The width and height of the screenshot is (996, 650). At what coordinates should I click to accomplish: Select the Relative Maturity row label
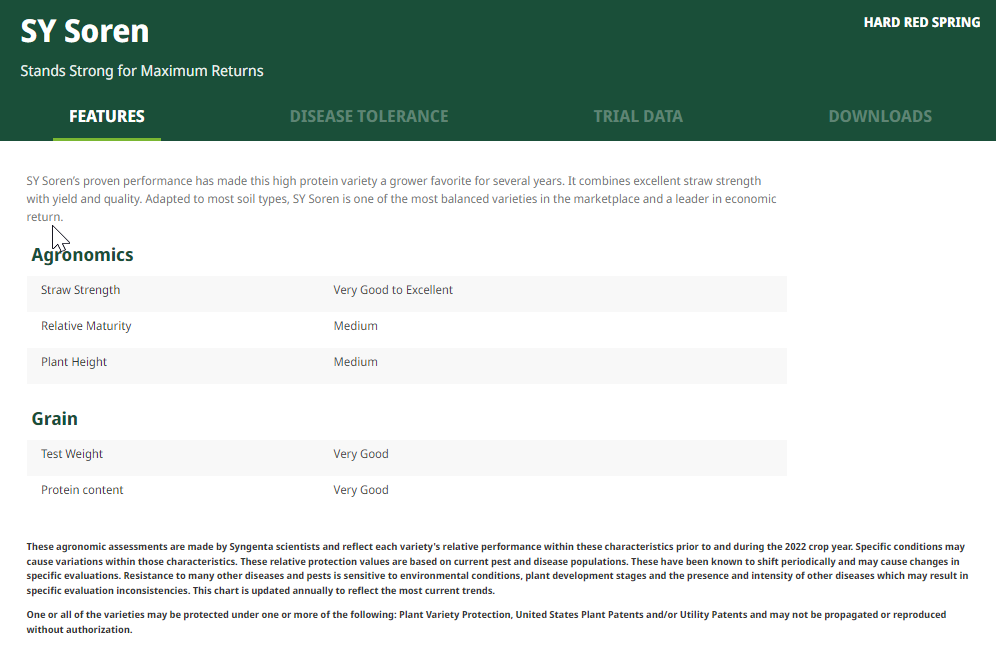point(86,326)
